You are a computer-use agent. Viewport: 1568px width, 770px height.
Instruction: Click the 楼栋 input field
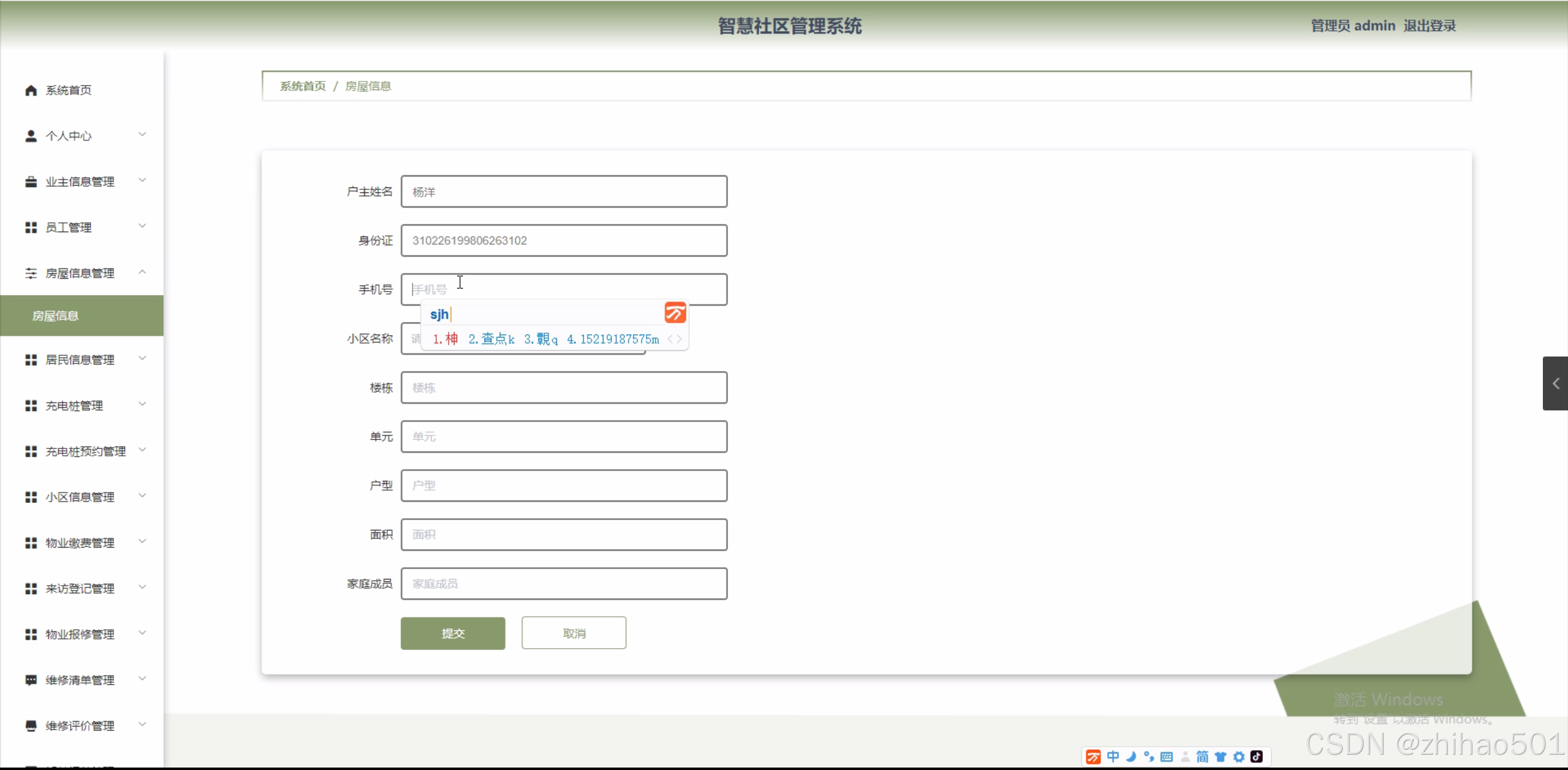[x=564, y=388]
